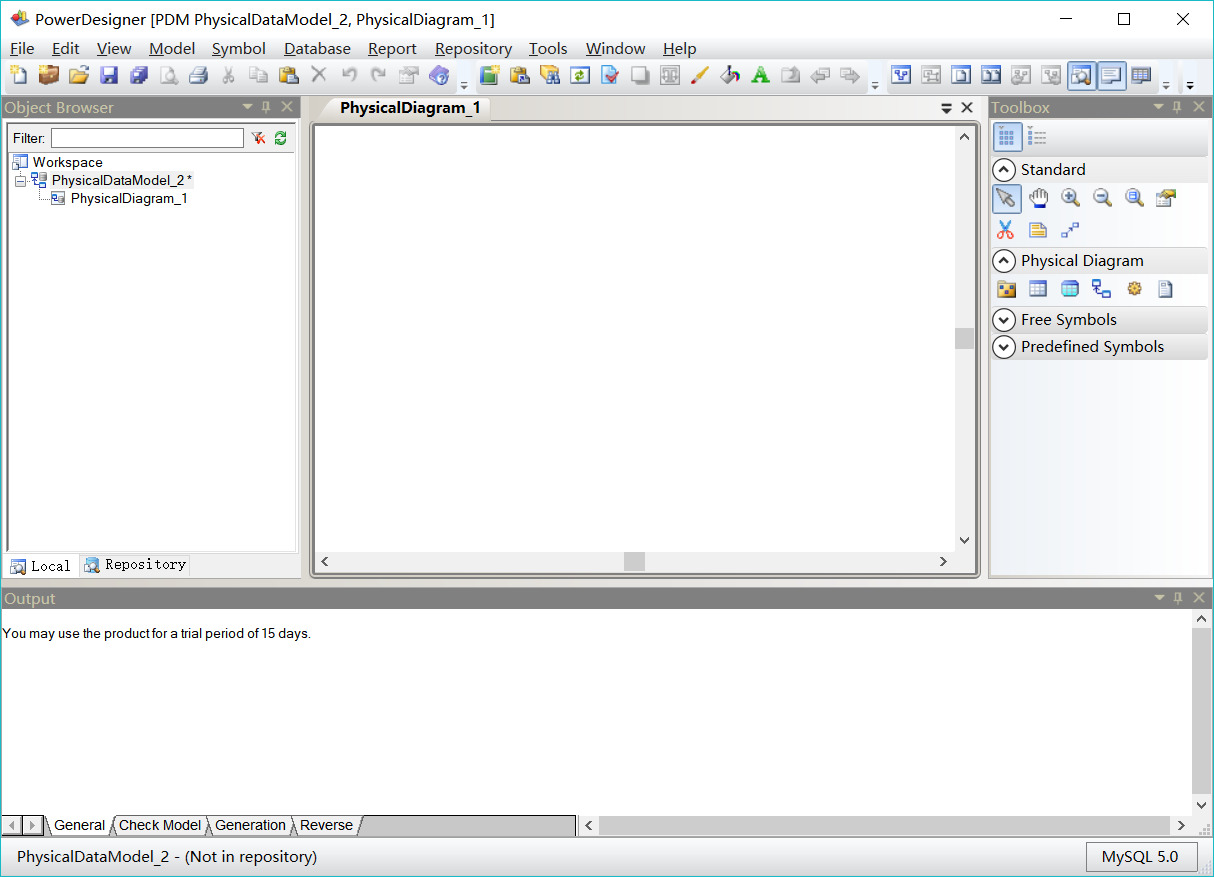The height and width of the screenshot is (877, 1214).
Task: Open the Database menu
Action: coord(317,48)
